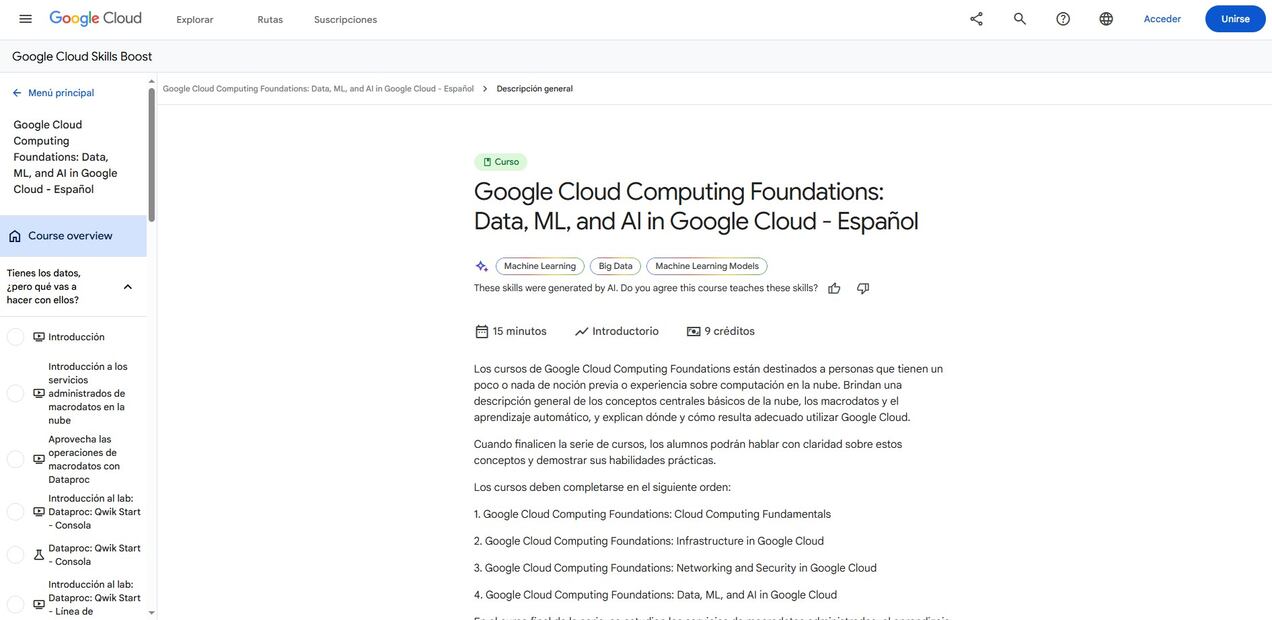The height and width of the screenshot is (620, 1272).
Task: Open the Explorar menu item
Action: [x=195, y=20]
